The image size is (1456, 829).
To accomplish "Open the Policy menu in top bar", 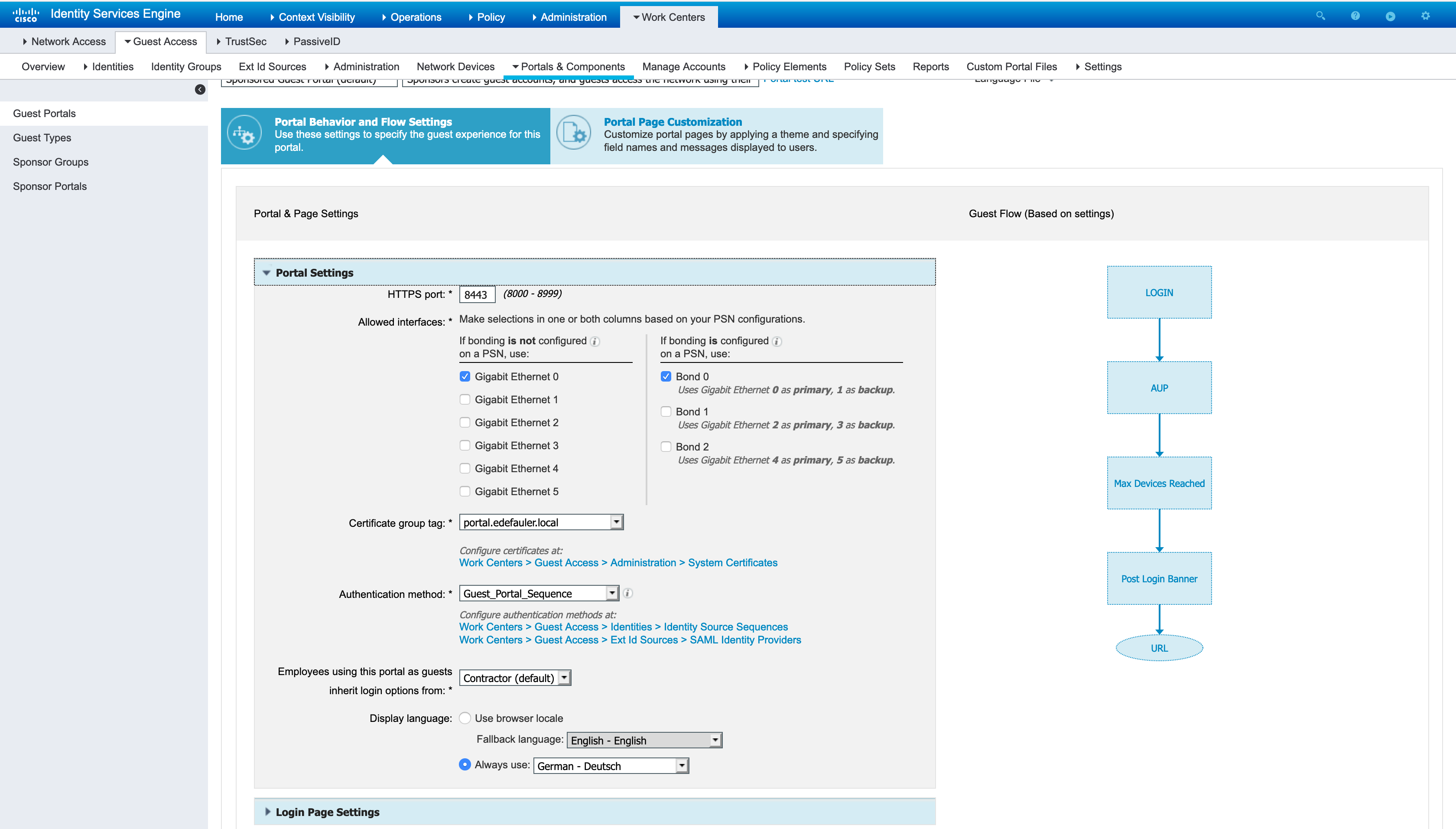I will [x=487, y=17].
